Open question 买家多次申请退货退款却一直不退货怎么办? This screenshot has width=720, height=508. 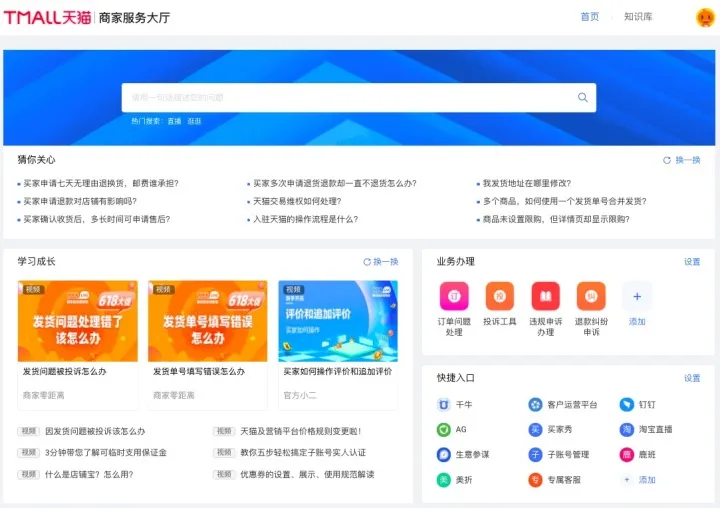click(335, 183)
